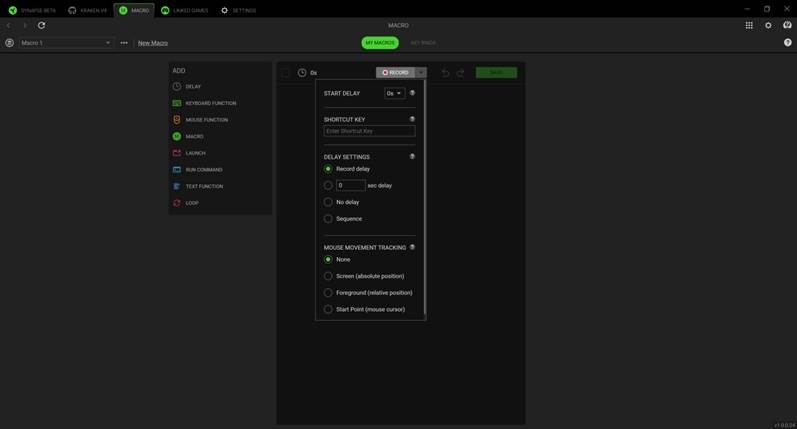This screenshot has height=429, width=797.
Task: Click the Delay Settings info icon
Action: pyautogui.click(x=412, y=157)
